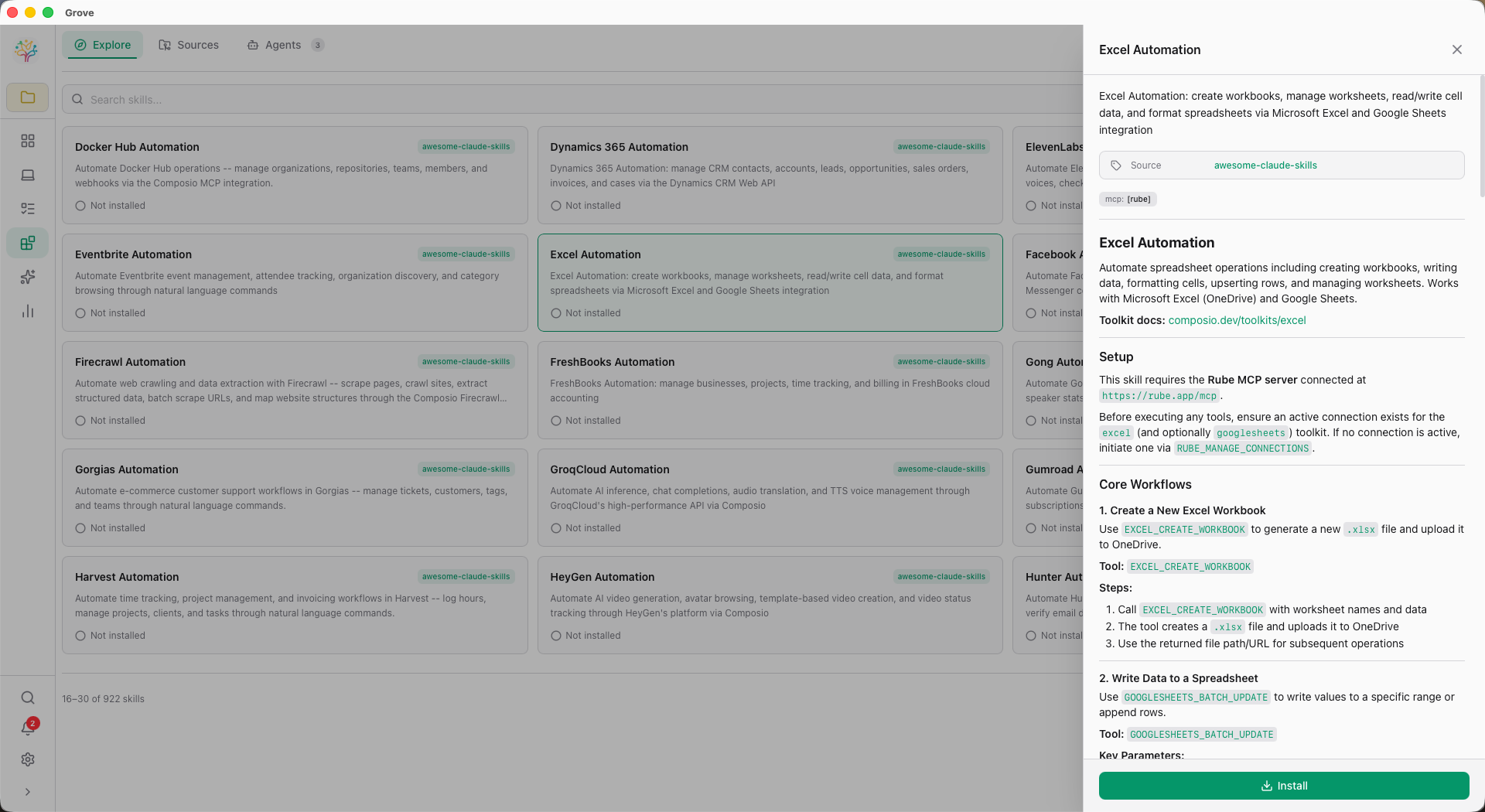
Task: Open the folder icon in sidebar
Action: (28, 97)
